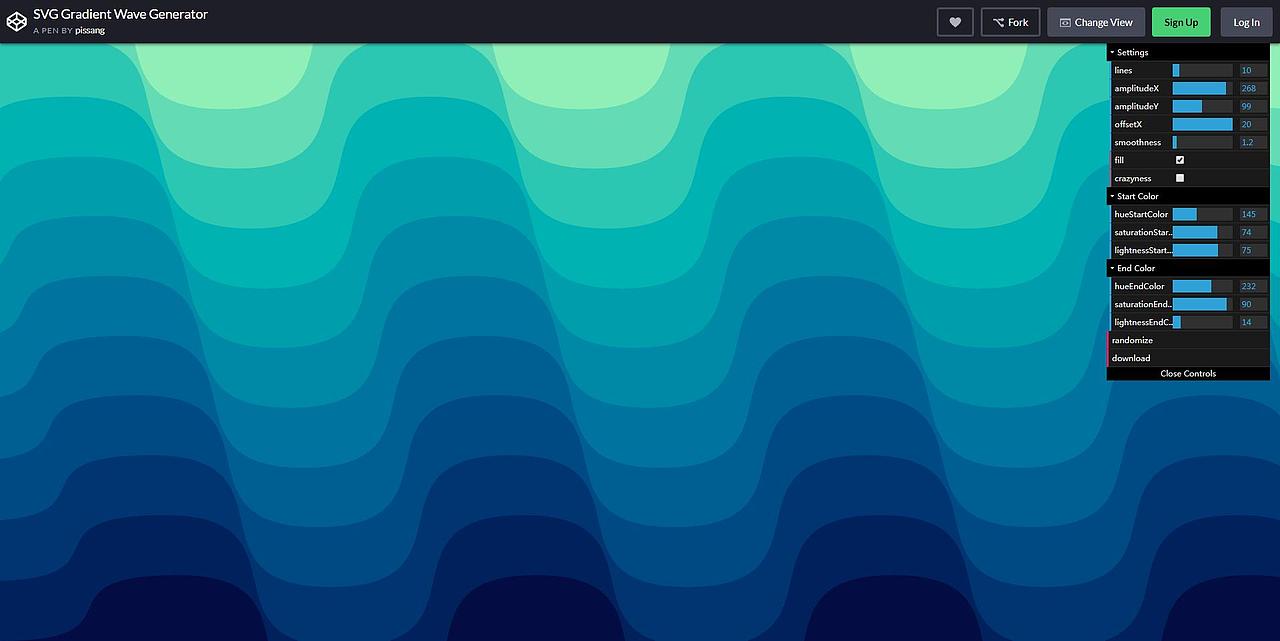Click the heart icon to love this pen
Image resolution: width=1280 pixels, height=641 pixels.
pyautogui.click(x=954, y=21)
